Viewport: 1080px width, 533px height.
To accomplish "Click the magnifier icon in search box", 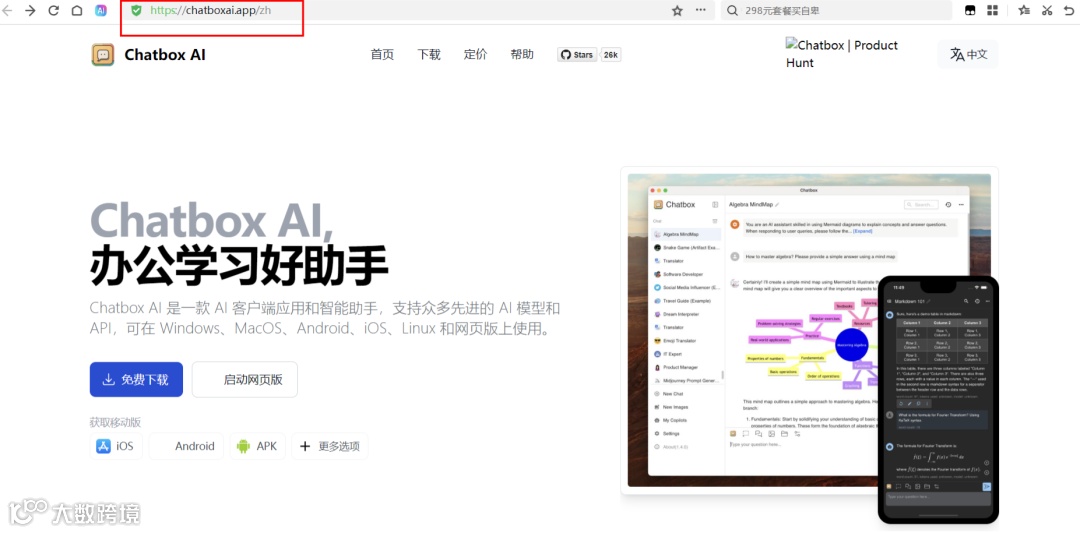I will click(732, 10).
